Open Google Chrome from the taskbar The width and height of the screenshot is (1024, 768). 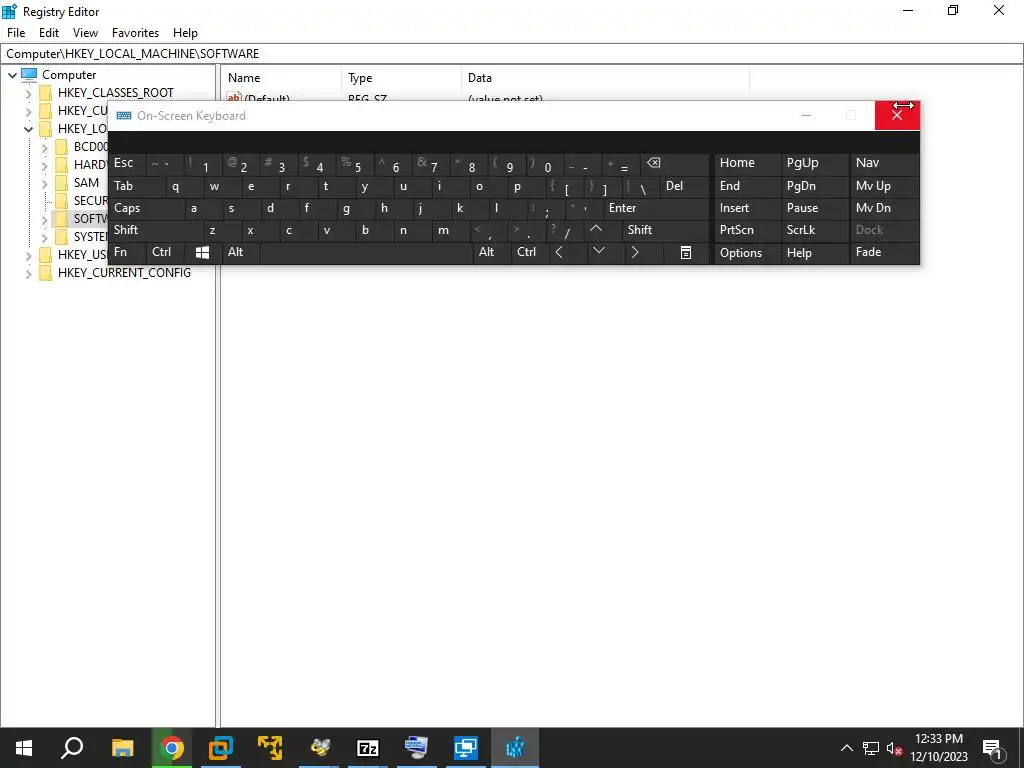(172, 748)
